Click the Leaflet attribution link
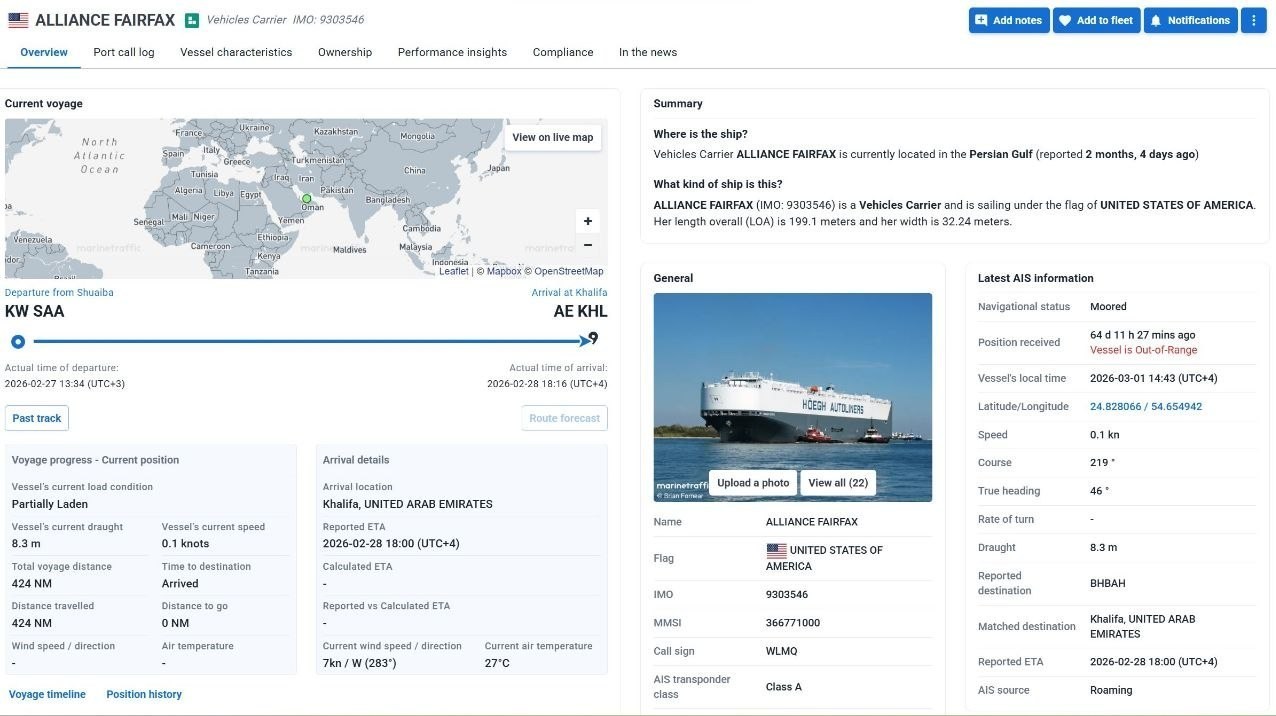The height and width of the screenshot is (716, 1276). click(454, 271)
